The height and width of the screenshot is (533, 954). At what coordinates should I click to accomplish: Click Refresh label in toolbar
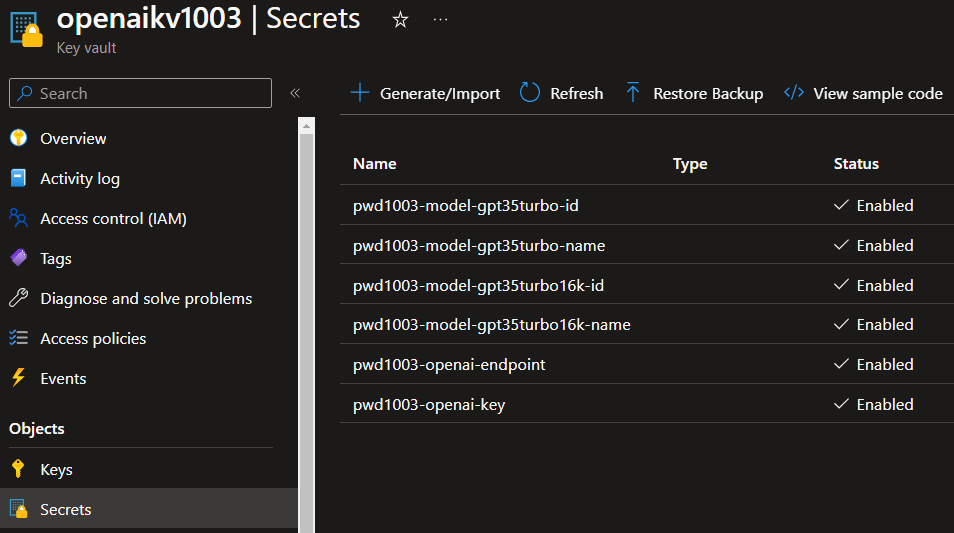click(577, 94)
